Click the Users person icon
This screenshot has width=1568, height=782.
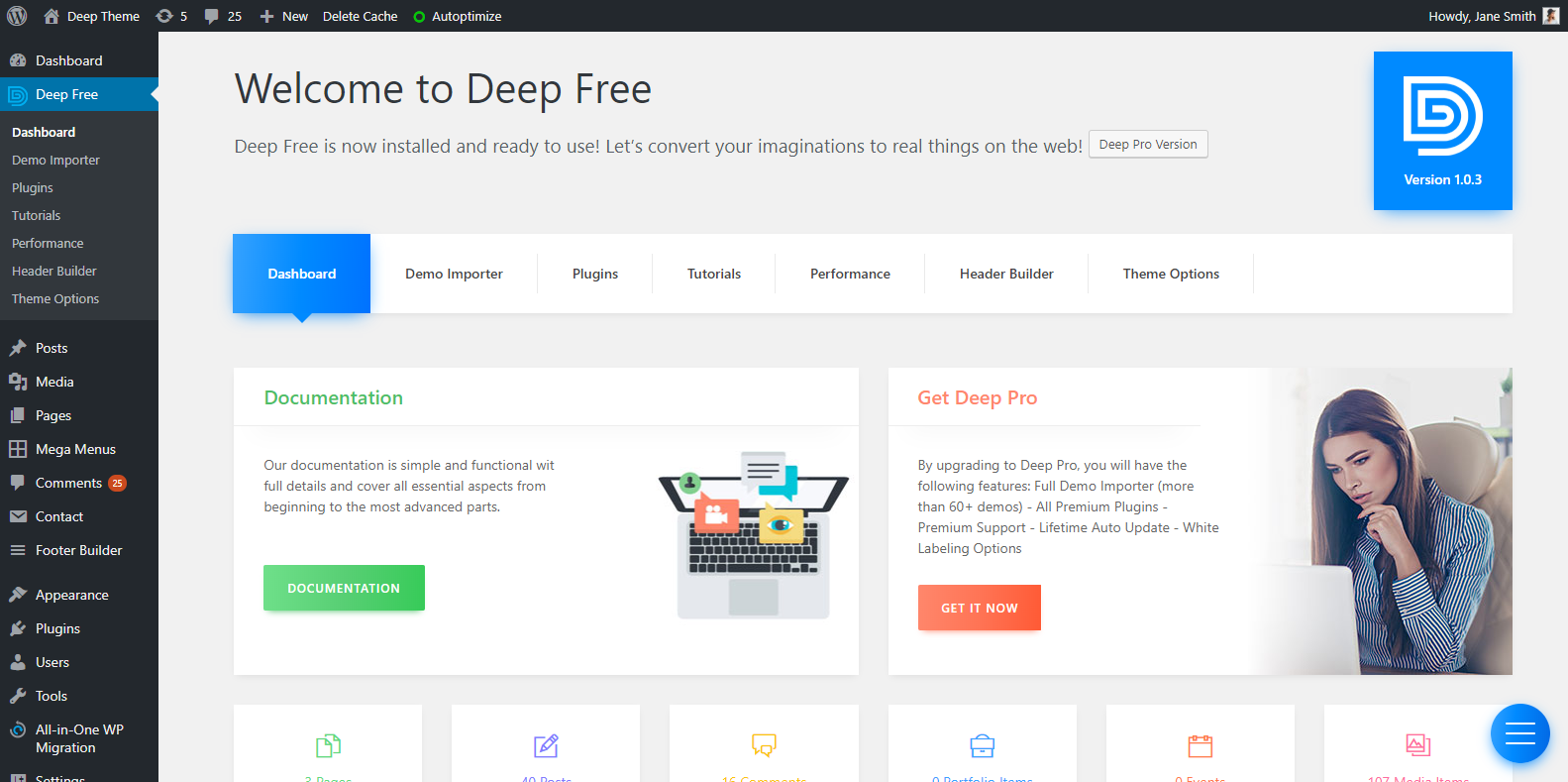18,662
